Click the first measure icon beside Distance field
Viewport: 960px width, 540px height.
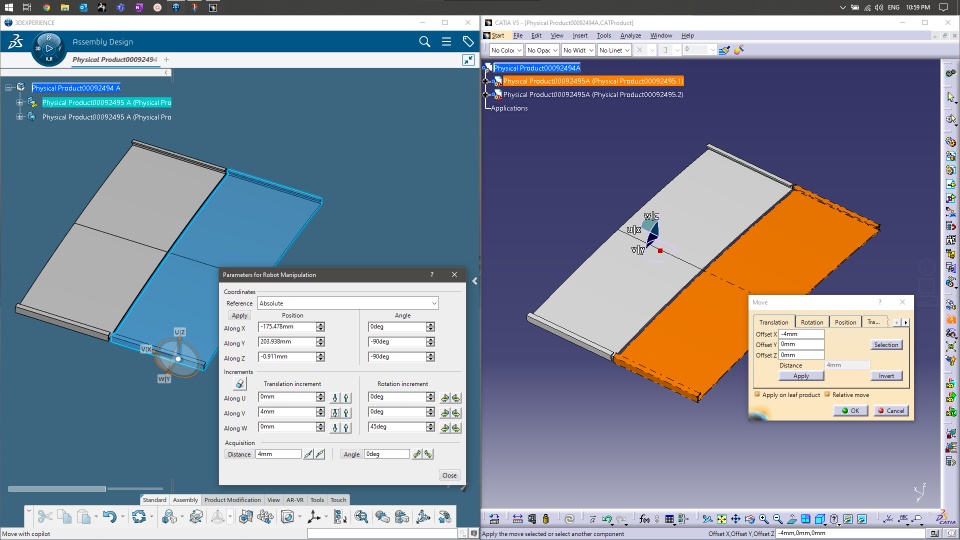(309, 454)
